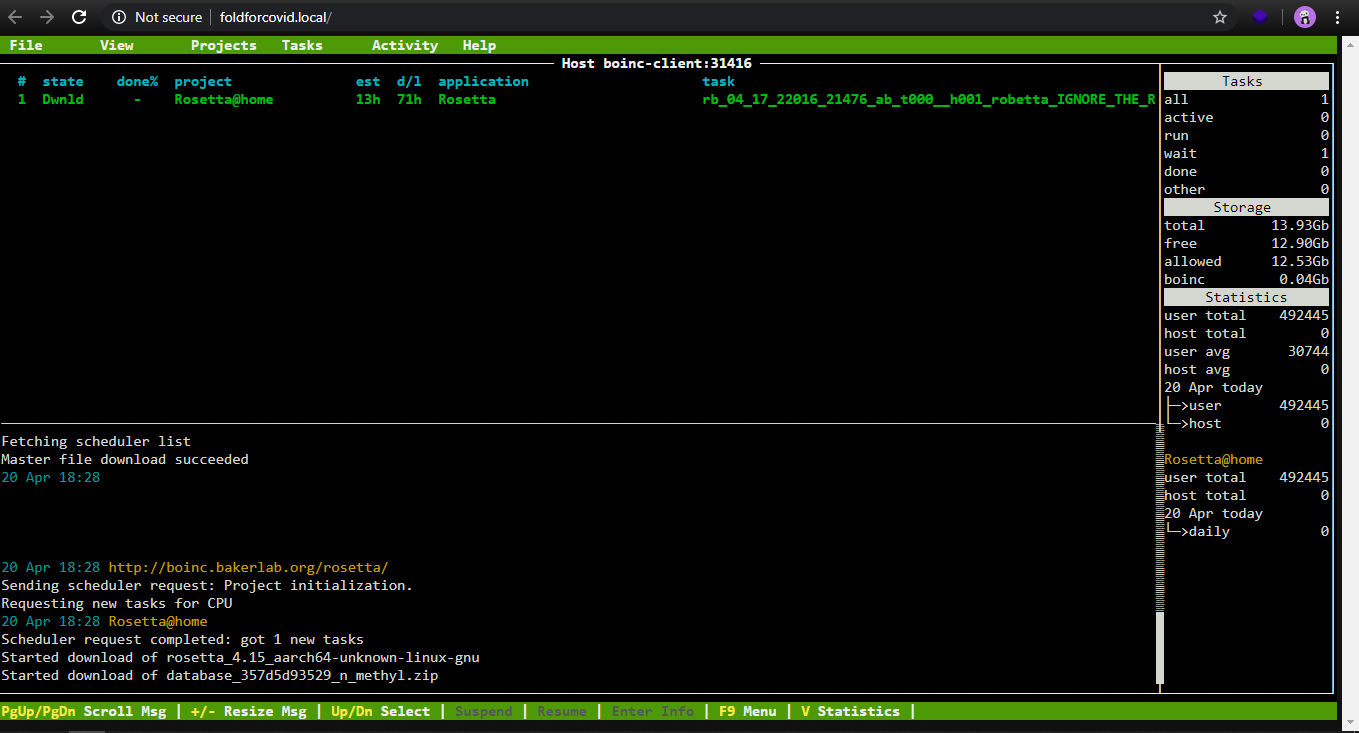Open the browser profile avatar
The image size is (1359, 733).
coord(1304,17)
